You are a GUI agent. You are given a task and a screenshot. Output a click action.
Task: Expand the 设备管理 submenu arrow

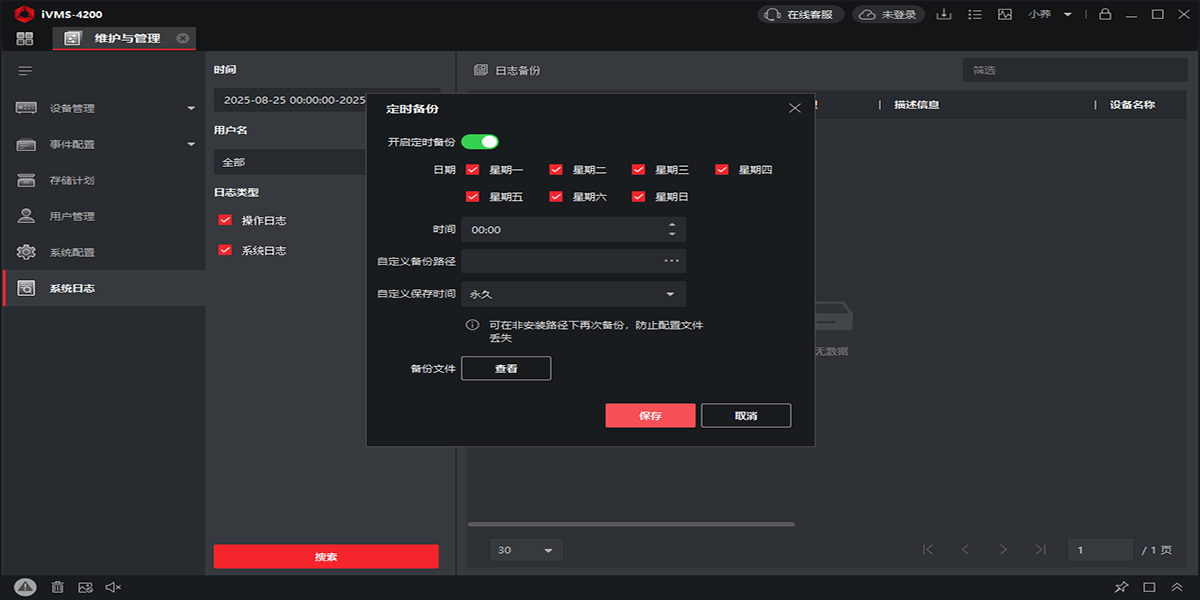click(191, 108)
